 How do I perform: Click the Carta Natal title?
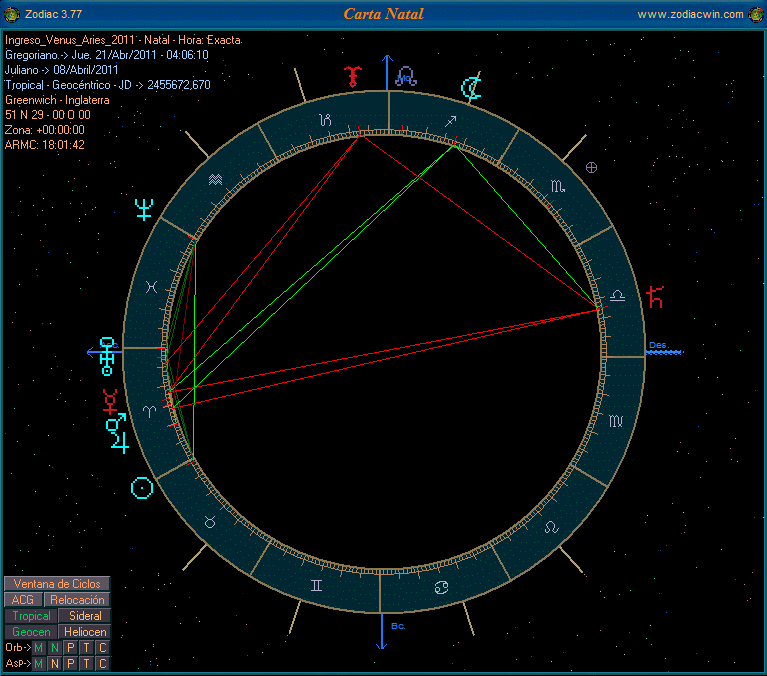(x=384, y=14)
